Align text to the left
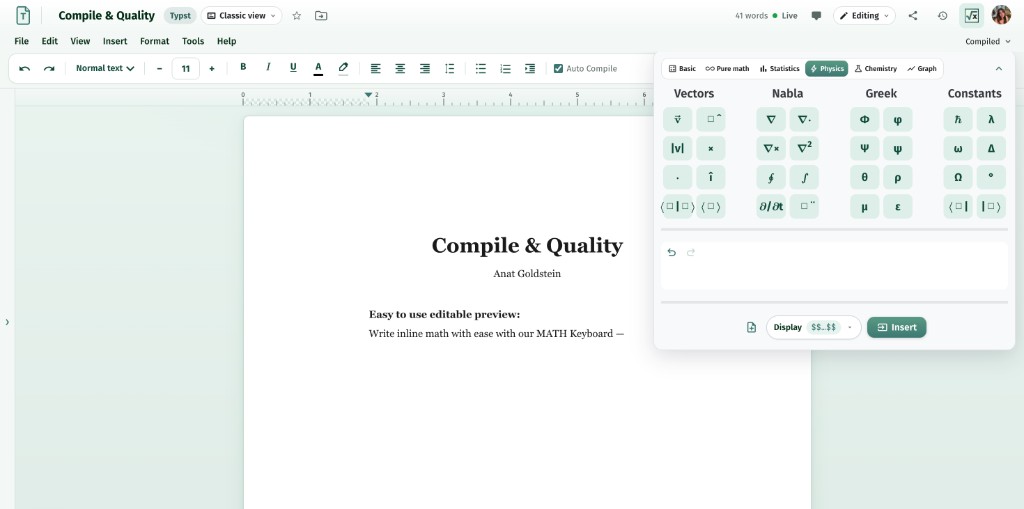The width and height of the screenshot is (1024, 509). [x=376, y=68]
